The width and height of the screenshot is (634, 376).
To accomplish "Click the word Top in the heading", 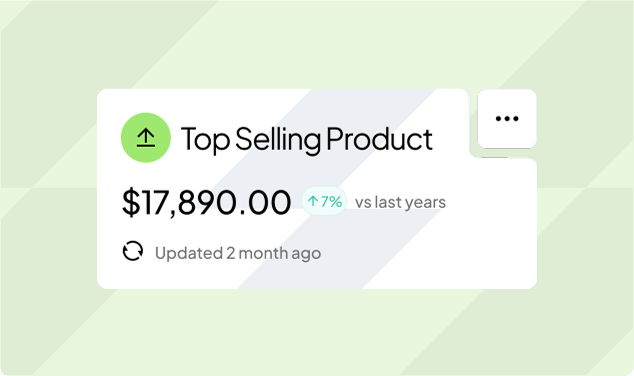I will pyautogui.click(x=205, y=140).
